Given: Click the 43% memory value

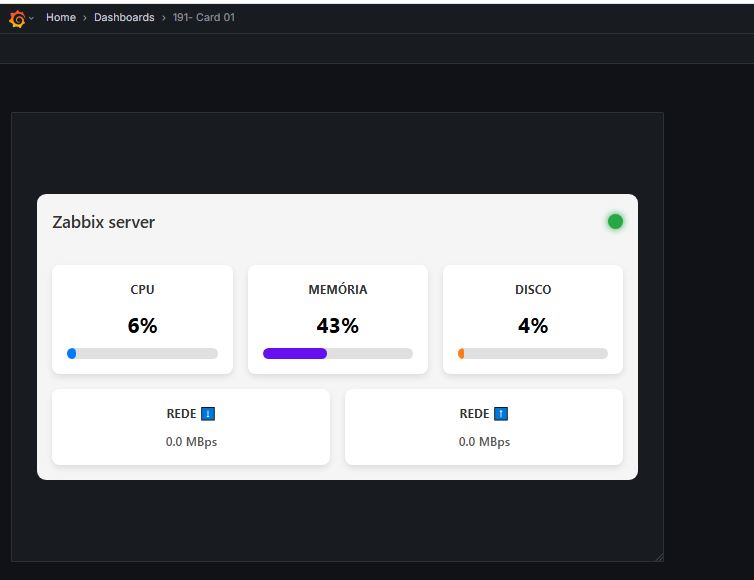Looking at the screenshot, I should 338,326.
